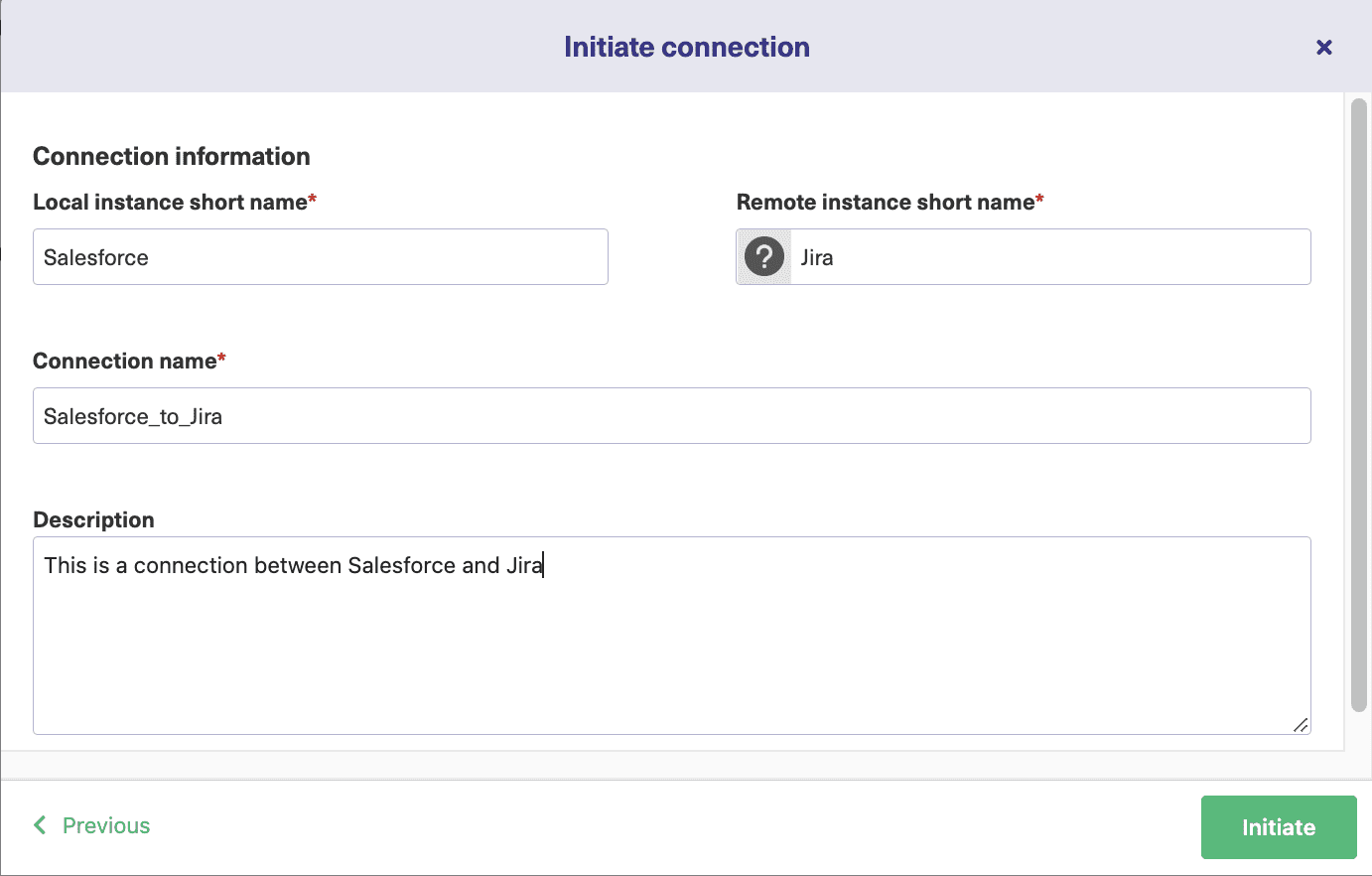Select the text Salesforce_to_Jira in Connection name

click(x=130, y=415)
